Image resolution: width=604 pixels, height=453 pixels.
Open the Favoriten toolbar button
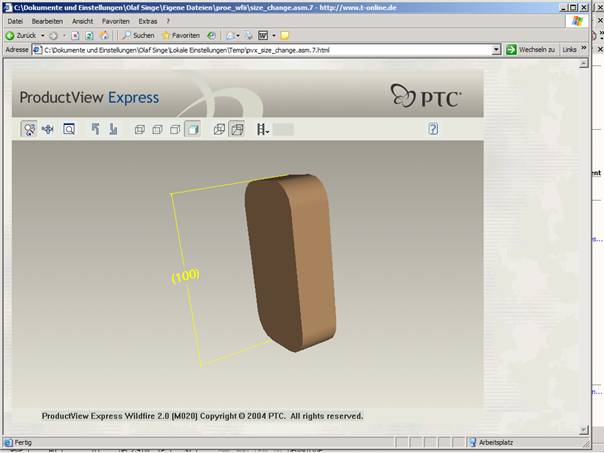click(x=181, y=35)
